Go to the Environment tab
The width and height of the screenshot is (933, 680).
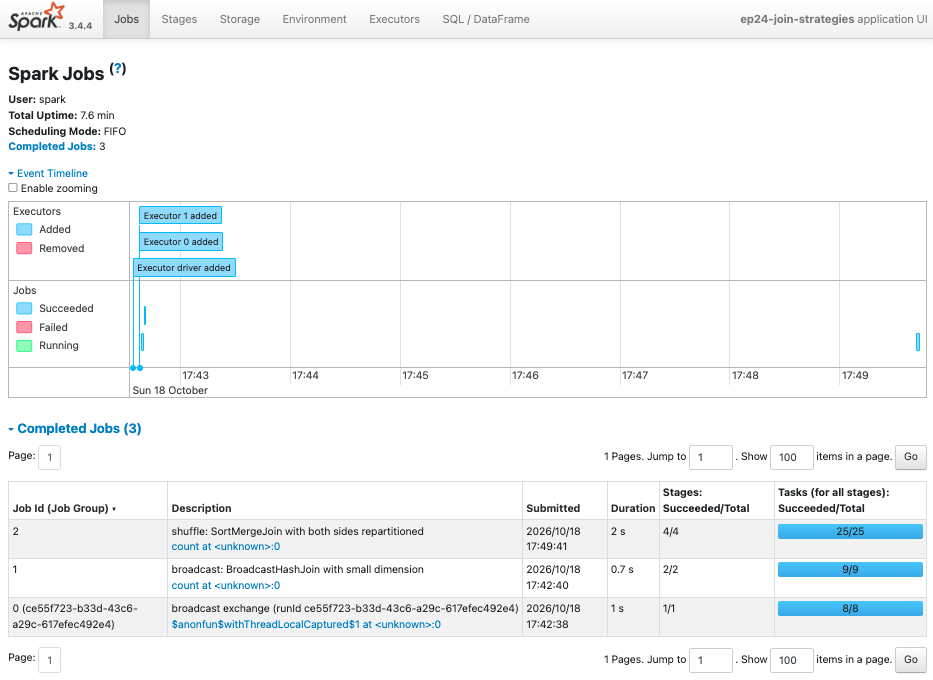[x=314, y=19]
